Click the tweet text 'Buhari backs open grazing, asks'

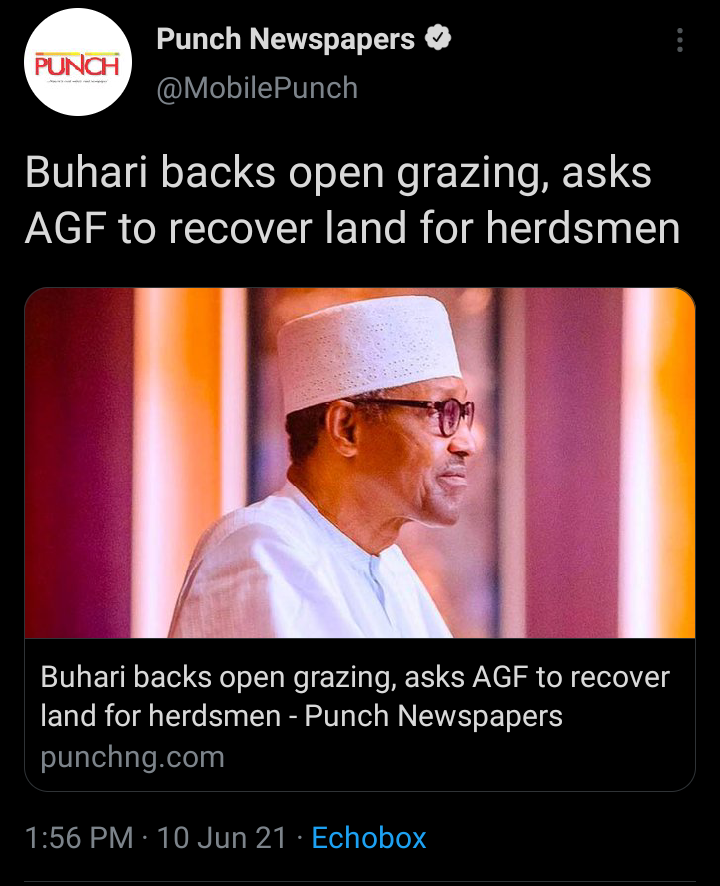[x=338, y=173]
